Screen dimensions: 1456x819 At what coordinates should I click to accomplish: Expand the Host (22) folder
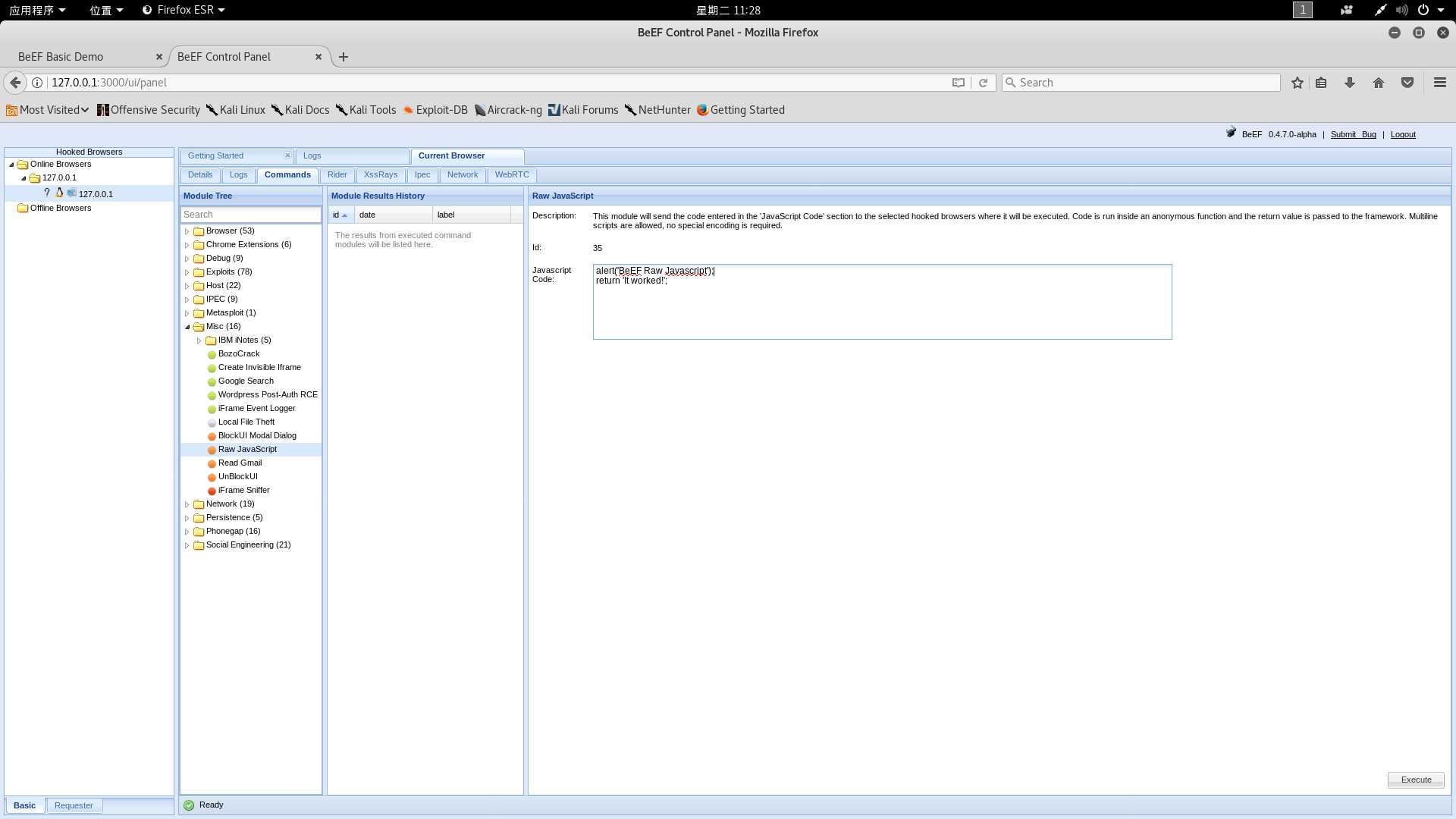click(x=187, y=286)
